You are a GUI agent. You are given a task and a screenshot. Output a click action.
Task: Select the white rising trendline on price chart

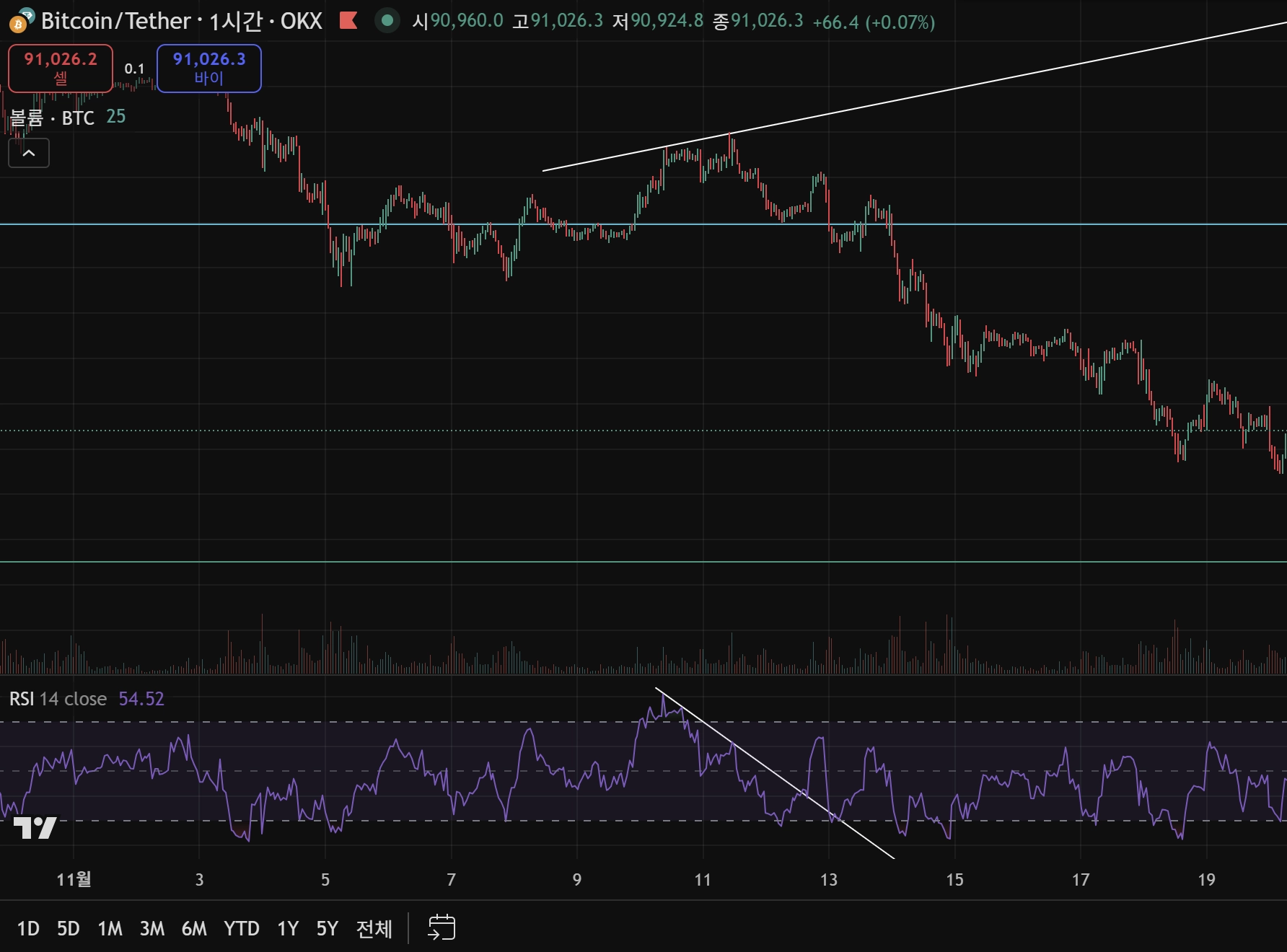point(915,96)
